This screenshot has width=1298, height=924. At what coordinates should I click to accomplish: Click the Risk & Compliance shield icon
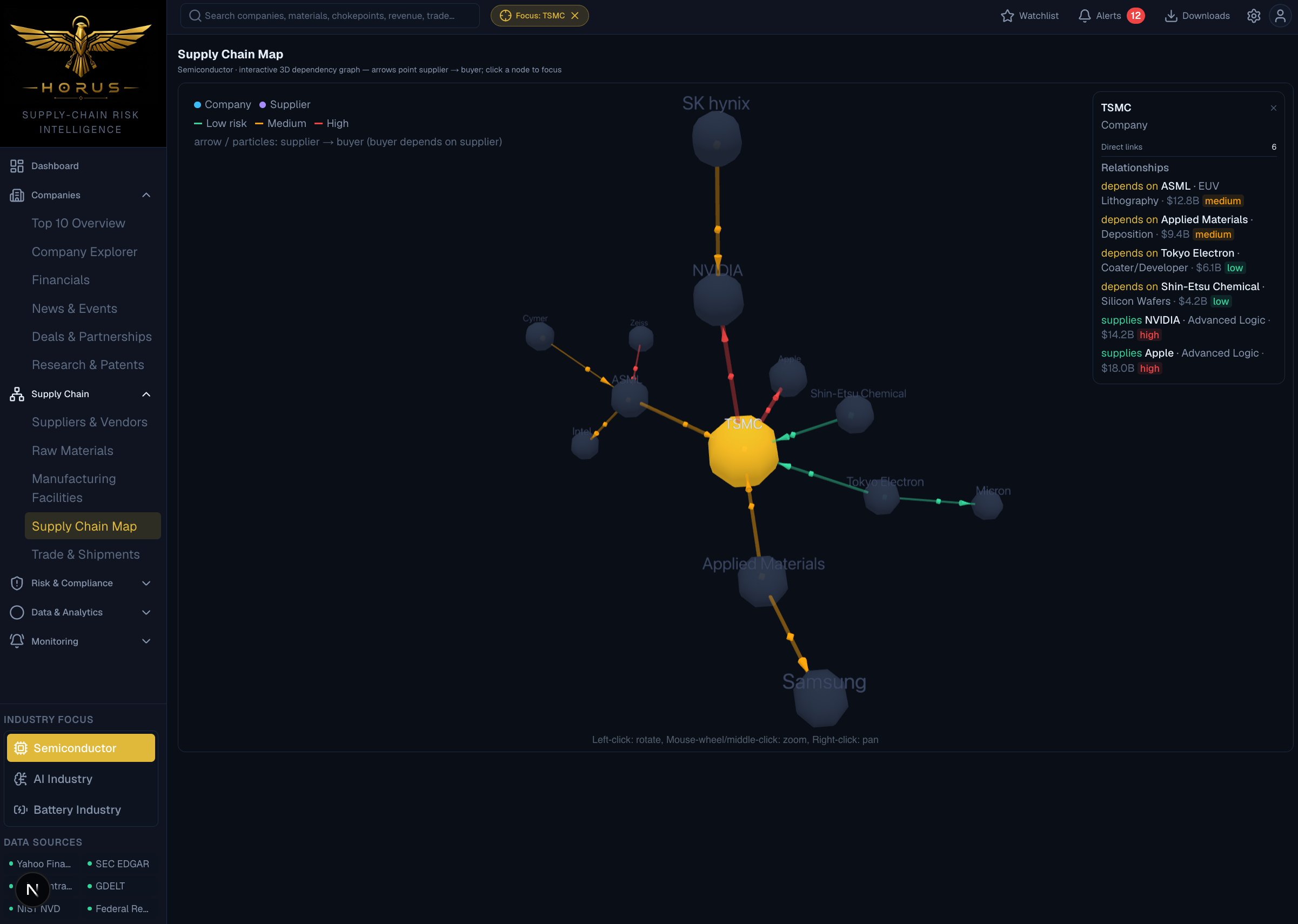[17, 583]
